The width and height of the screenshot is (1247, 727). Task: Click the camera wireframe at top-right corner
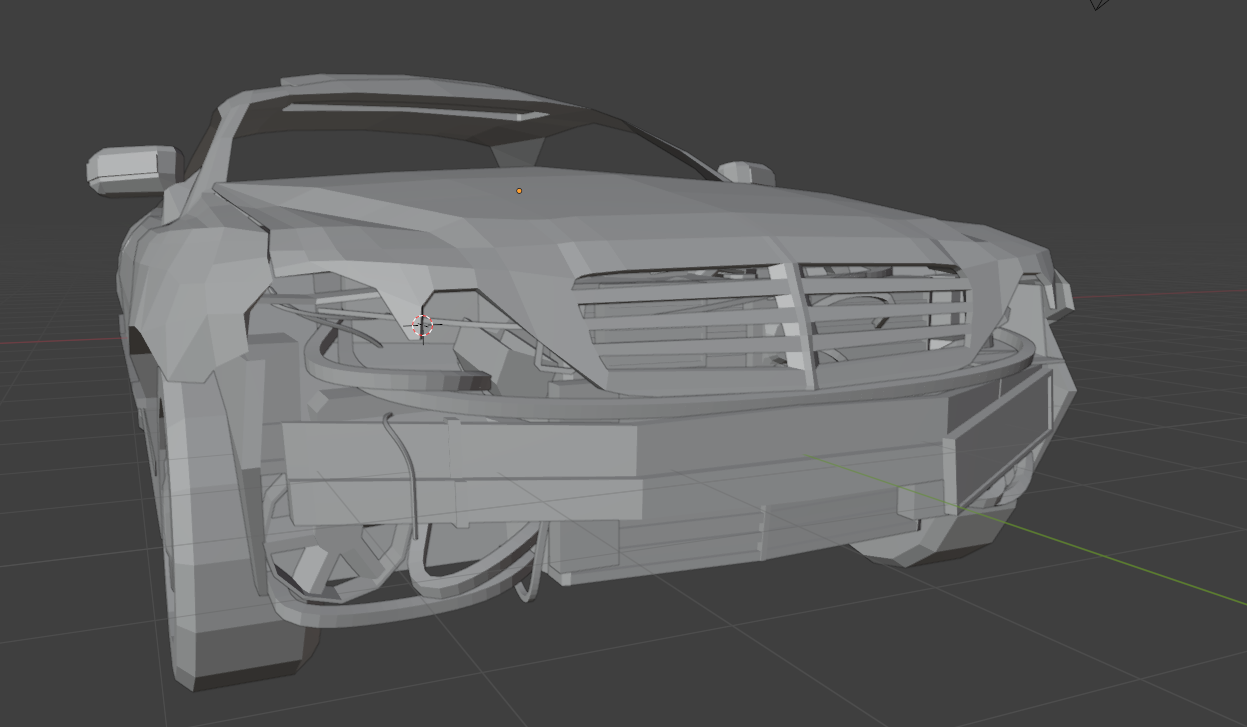point(1100,4)
